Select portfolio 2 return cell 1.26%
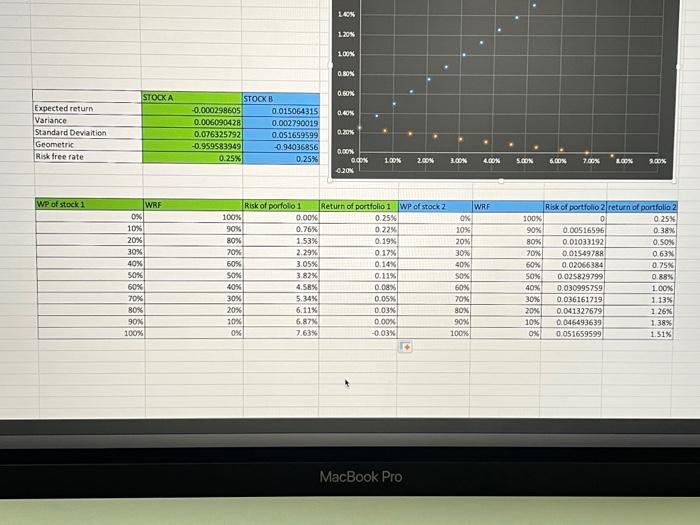 pyautogui.click(x=639, y=311)
